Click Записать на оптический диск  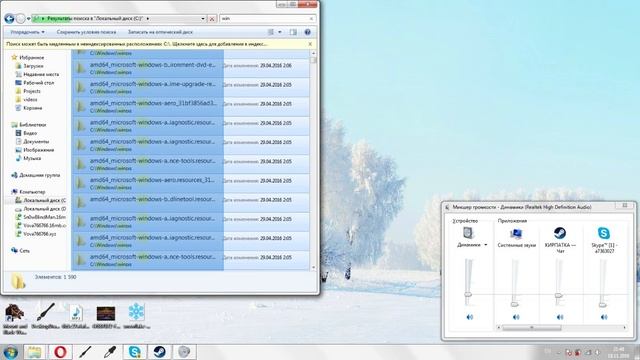click(160, 32)
